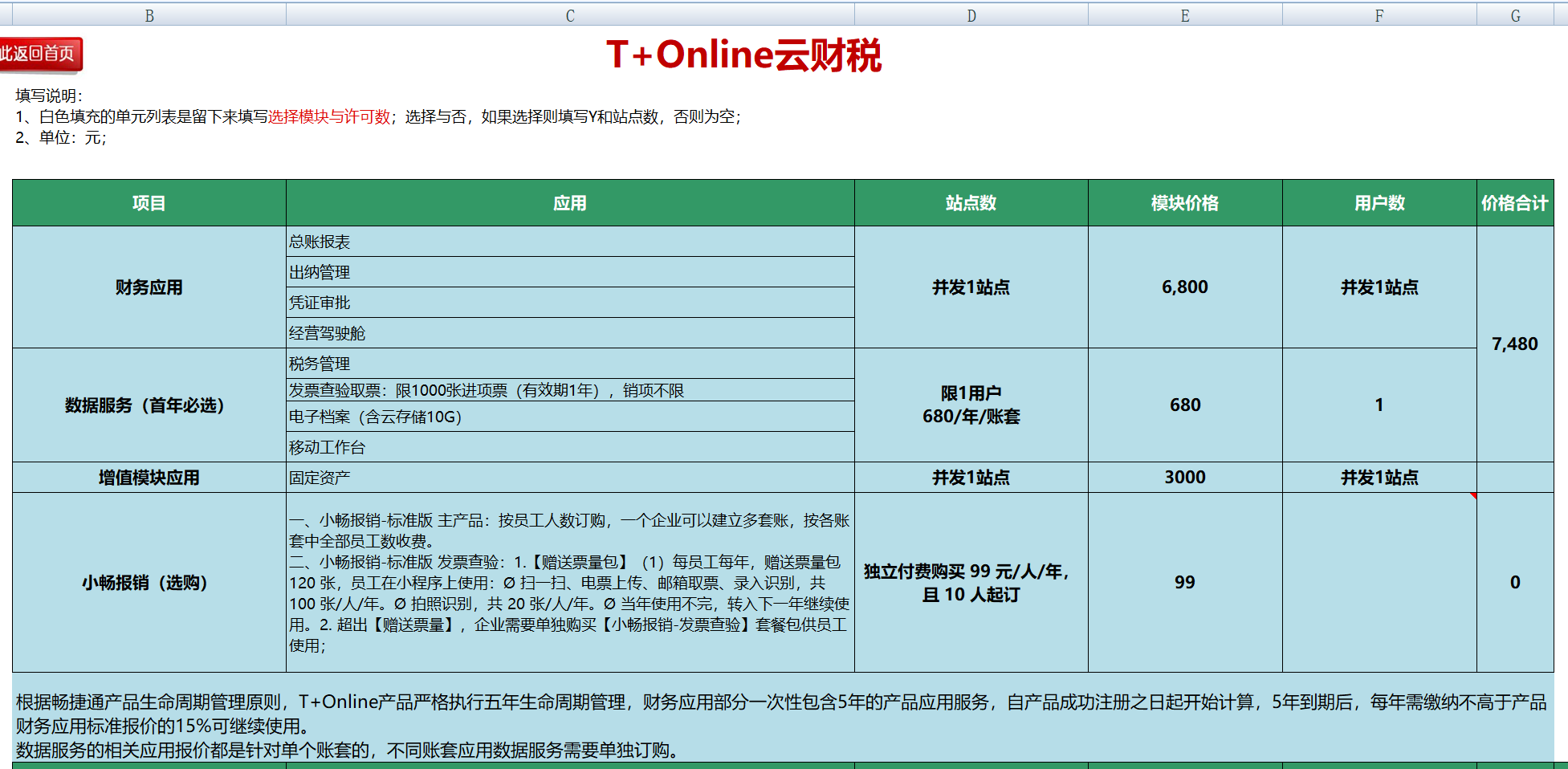Viewport: 1568px width, 769px height.
Task: Select the 680 price cell
Action: 1185,405
